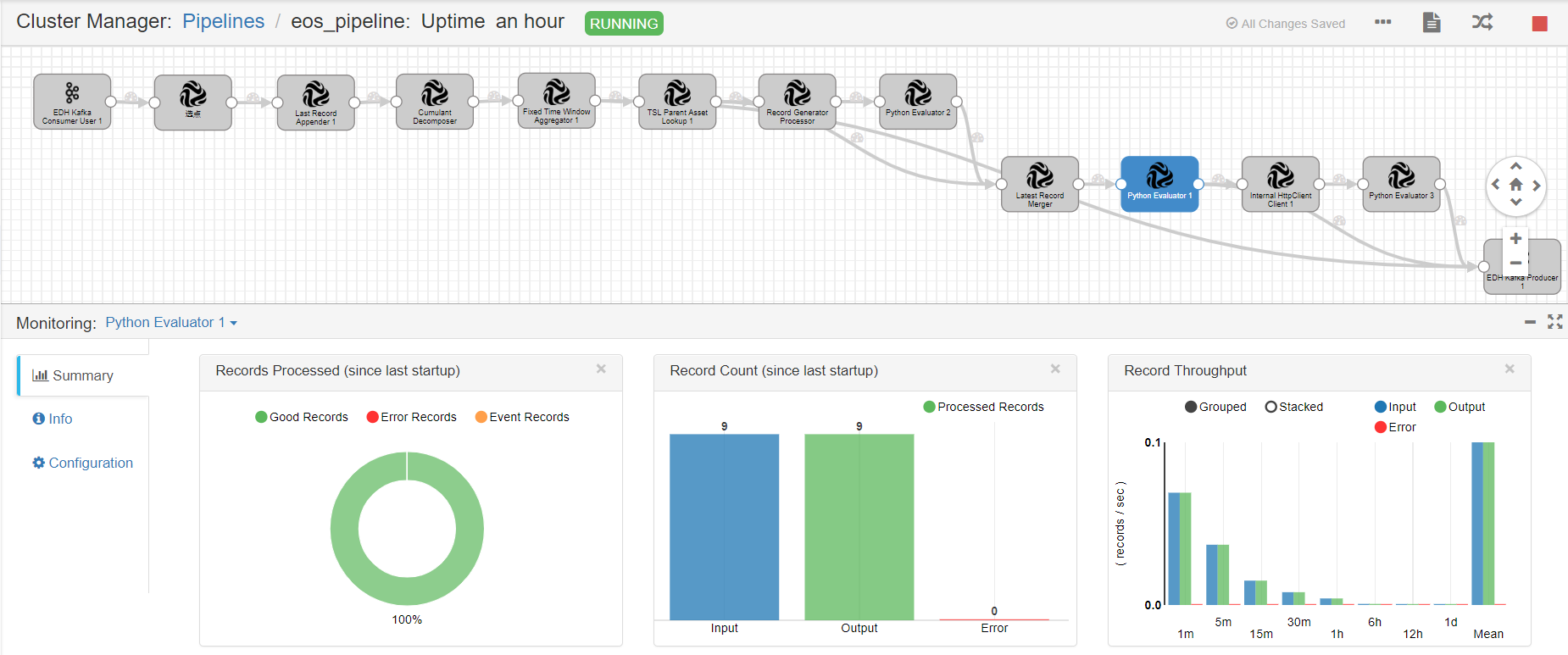The width and height of the screenshot is (1568, 655).
Task: Toggle the Error series in throughput chart
Action: click(x=1395, y=427)
